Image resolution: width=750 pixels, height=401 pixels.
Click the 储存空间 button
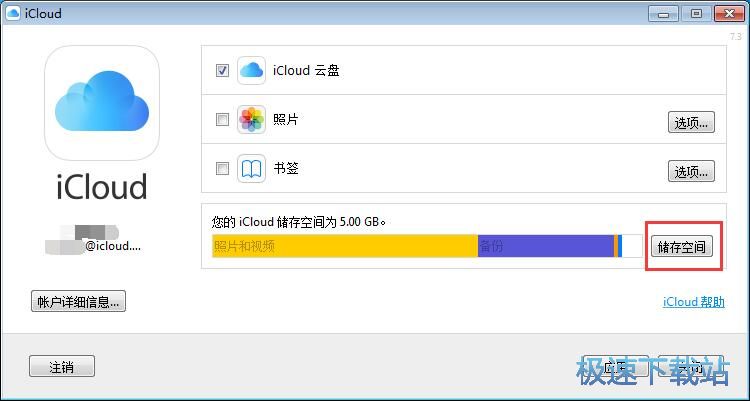click(x=684, y=247)
